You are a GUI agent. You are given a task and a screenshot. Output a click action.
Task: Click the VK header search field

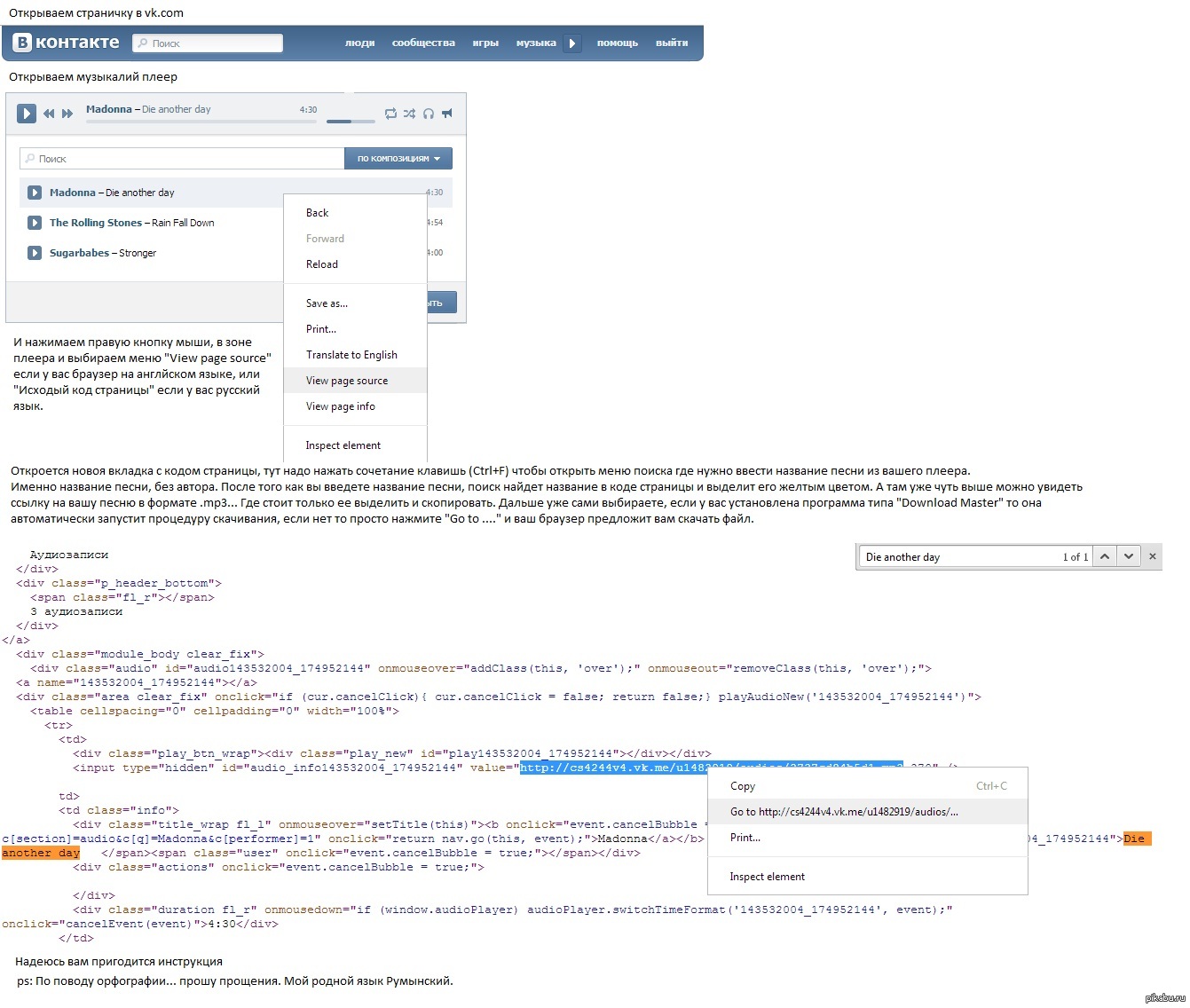(208, 43)
